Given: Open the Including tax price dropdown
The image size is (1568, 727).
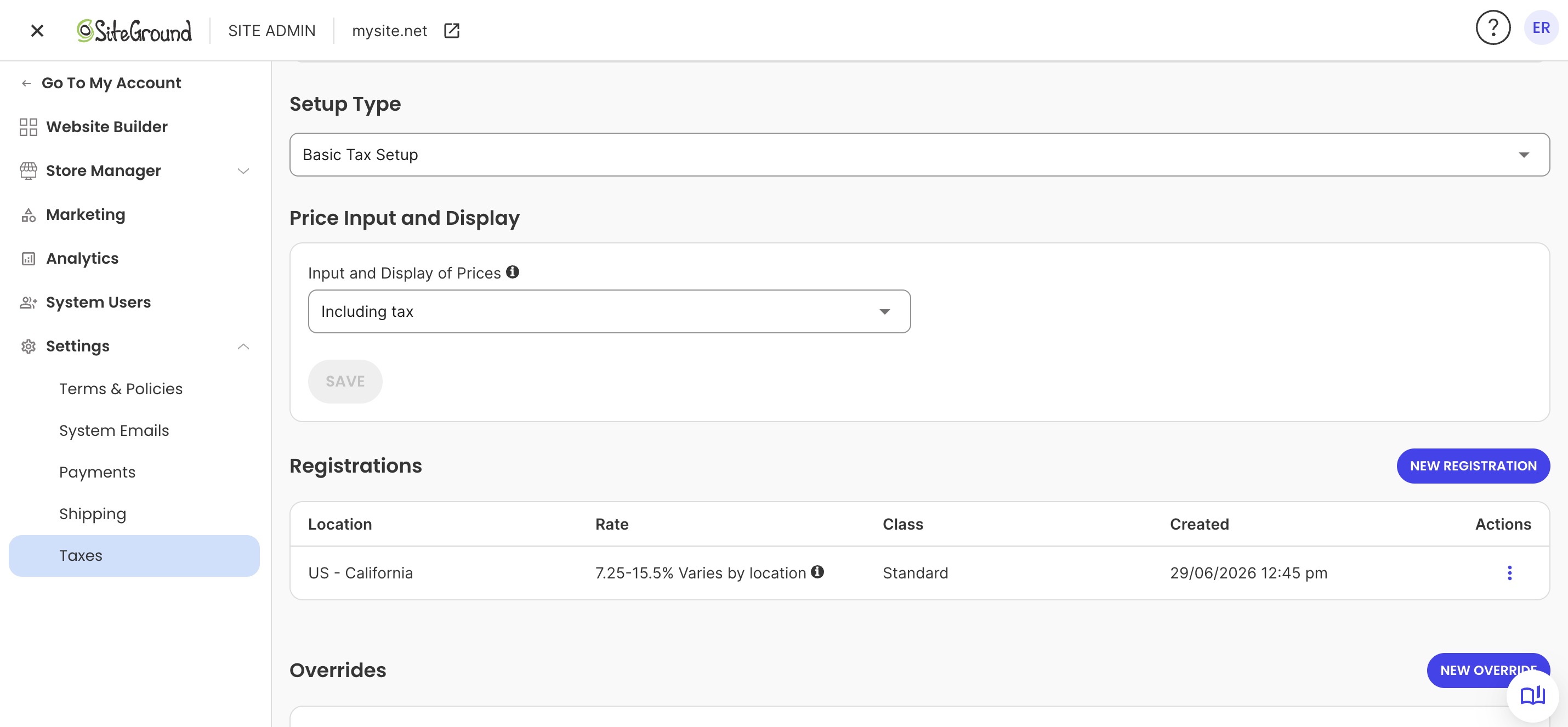Looking at the screenshot, I should 609,311.
